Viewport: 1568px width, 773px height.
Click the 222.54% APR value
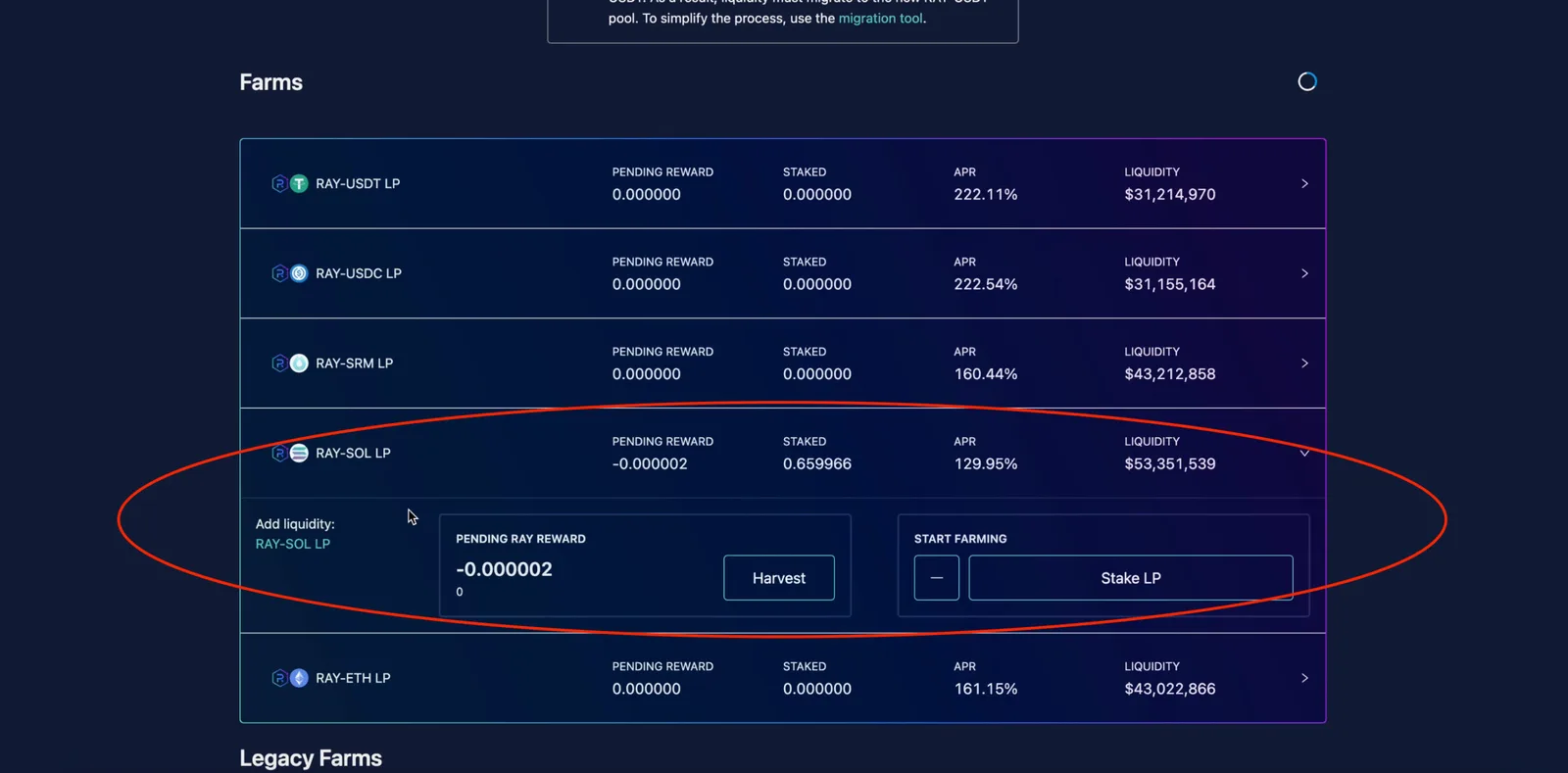[x=986, y=284]
